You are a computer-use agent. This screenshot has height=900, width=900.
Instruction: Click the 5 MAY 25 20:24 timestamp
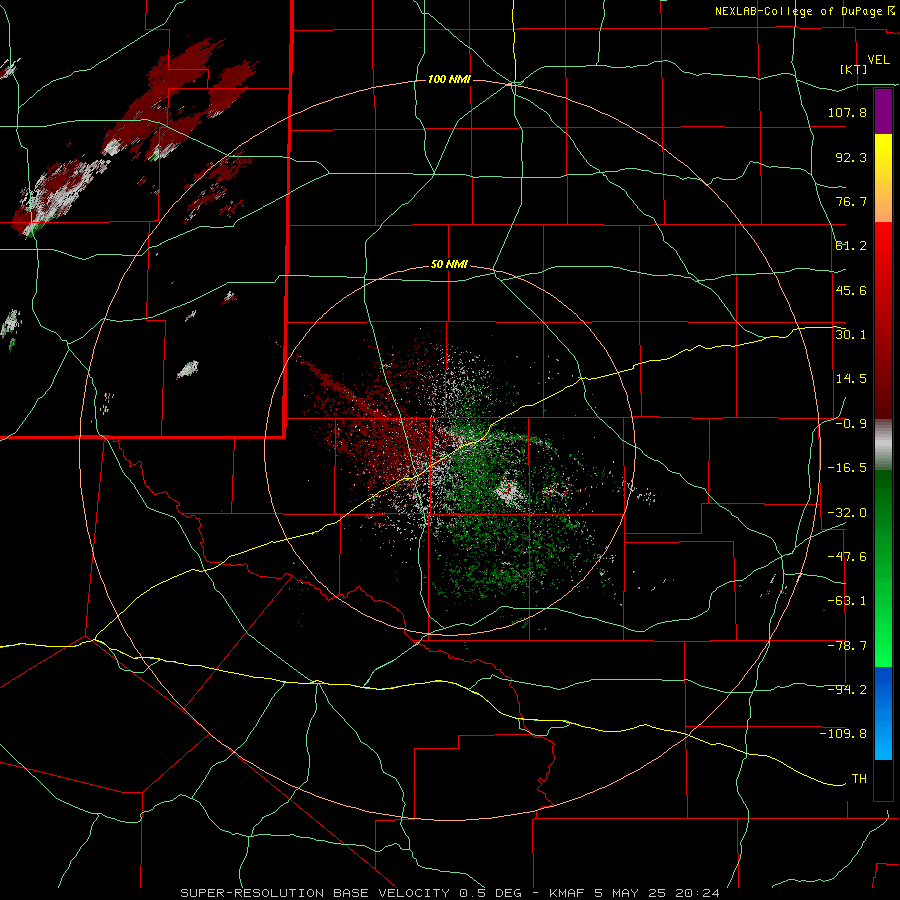click(x=659, y=893)
